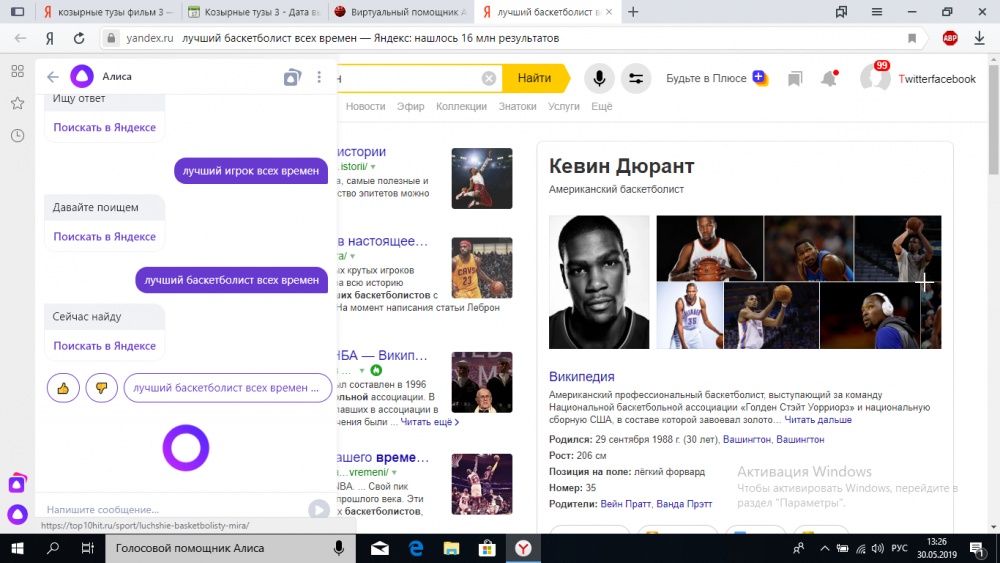The image size is (1000, 563).
Task: Open the Alice chat three-dot menu
Action: (x=319, y=77)
